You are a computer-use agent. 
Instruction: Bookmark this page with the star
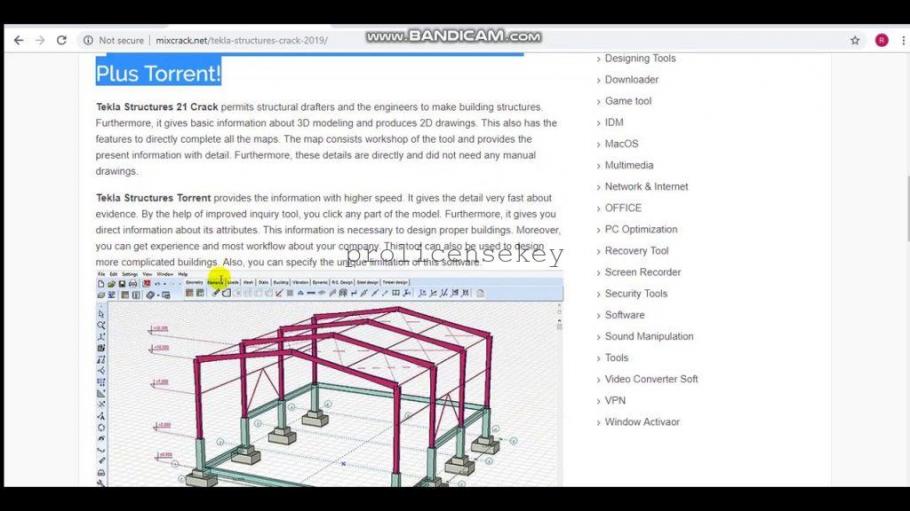tap(855, 40)
